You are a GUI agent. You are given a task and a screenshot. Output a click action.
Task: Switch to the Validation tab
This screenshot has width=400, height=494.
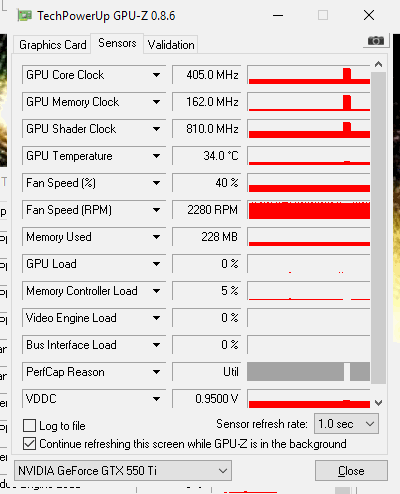tap(171, 45)
